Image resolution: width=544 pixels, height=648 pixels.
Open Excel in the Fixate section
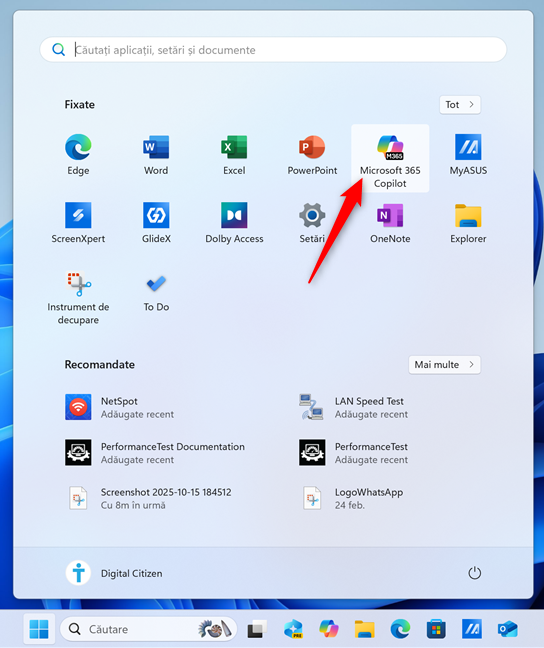point(234,155)
